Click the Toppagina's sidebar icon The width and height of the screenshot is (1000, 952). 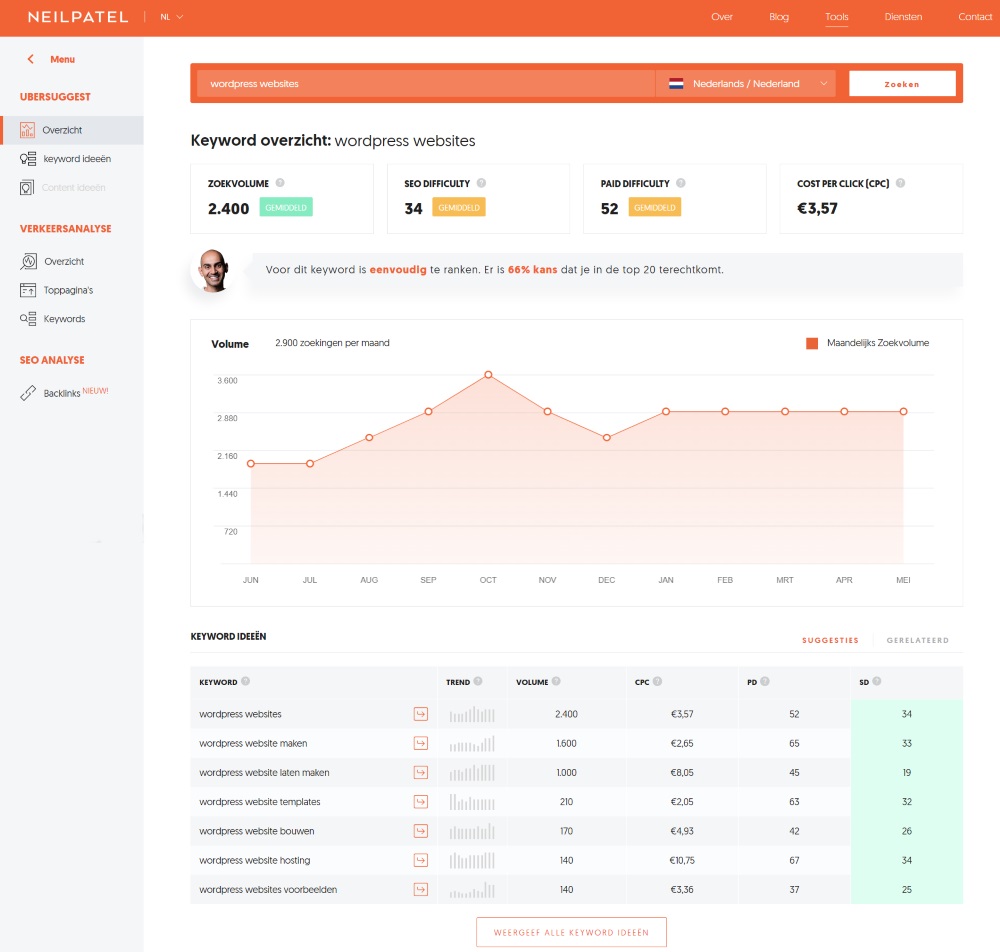27,290
